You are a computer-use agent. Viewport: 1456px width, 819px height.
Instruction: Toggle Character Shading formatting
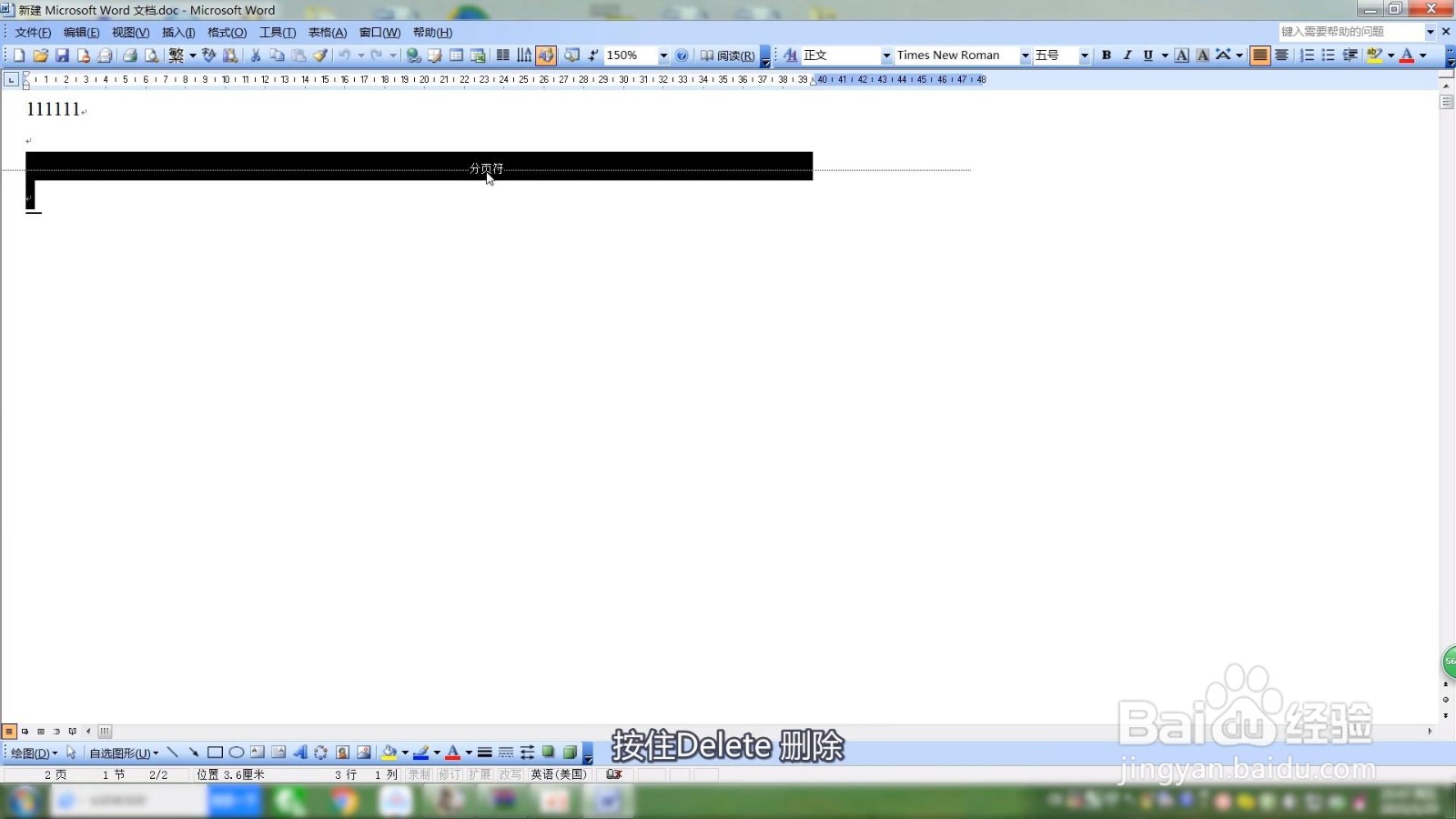coord(1202,56)
